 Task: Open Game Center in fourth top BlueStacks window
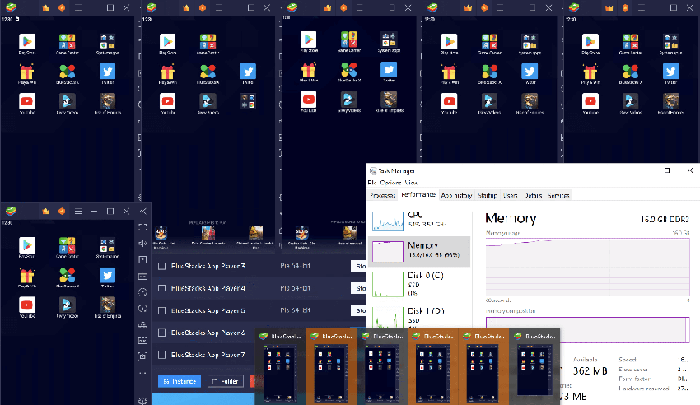click(489, 42)
